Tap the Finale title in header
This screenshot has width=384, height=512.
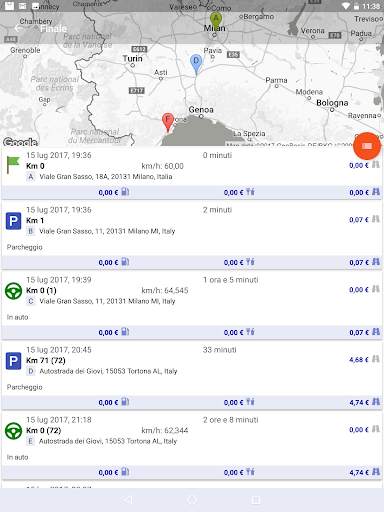click(x=53, y=29)
